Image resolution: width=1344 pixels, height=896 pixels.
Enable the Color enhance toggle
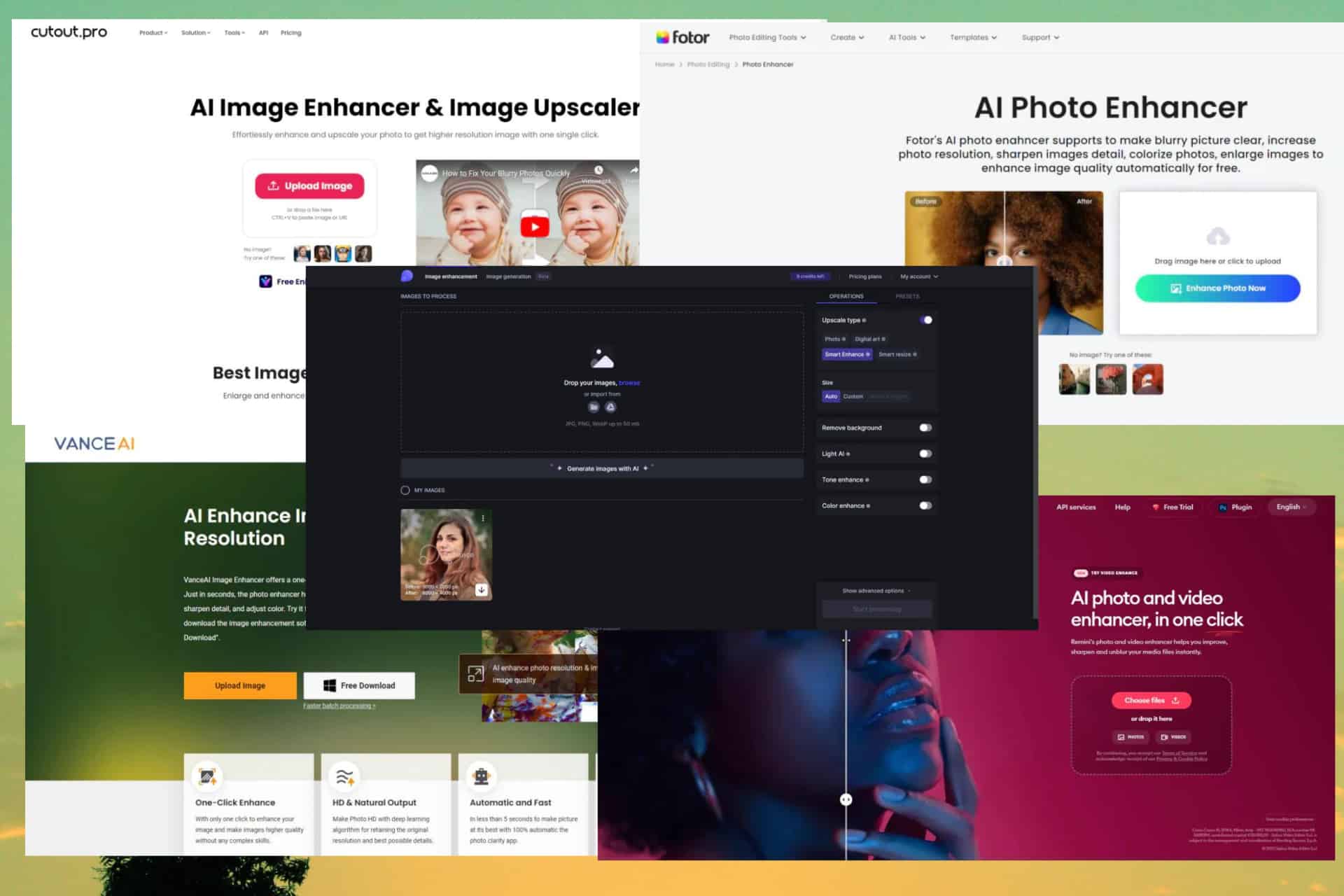point(925,505)
